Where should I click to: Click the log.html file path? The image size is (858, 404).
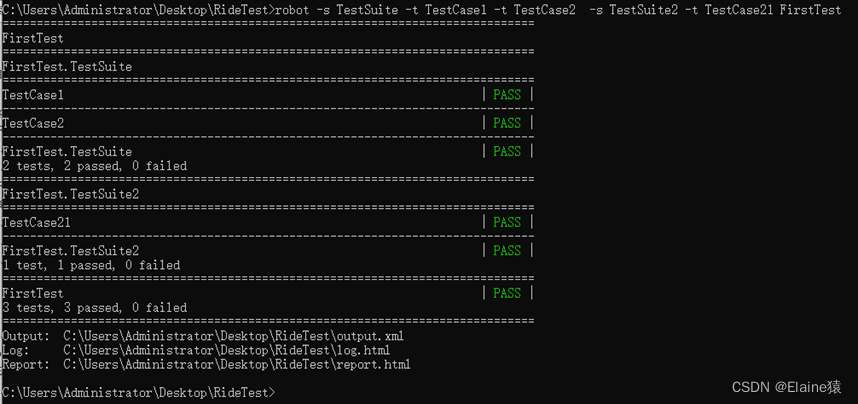[x=227, y=350]
